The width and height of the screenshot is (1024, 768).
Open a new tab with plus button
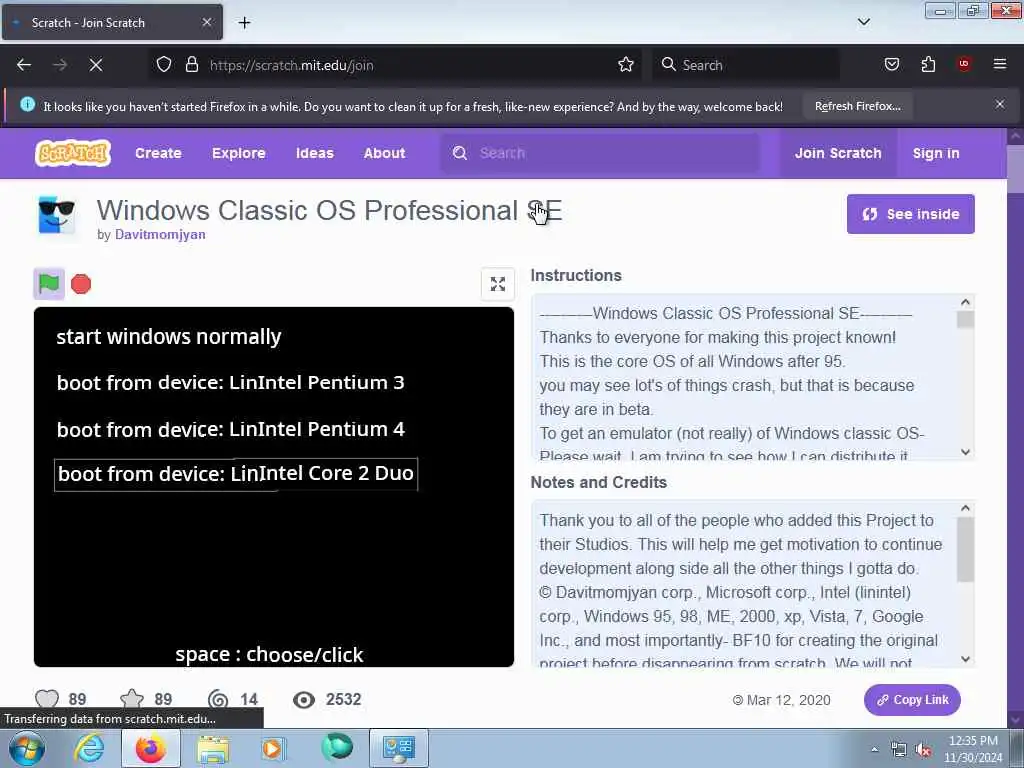click(x=244, y=23)
